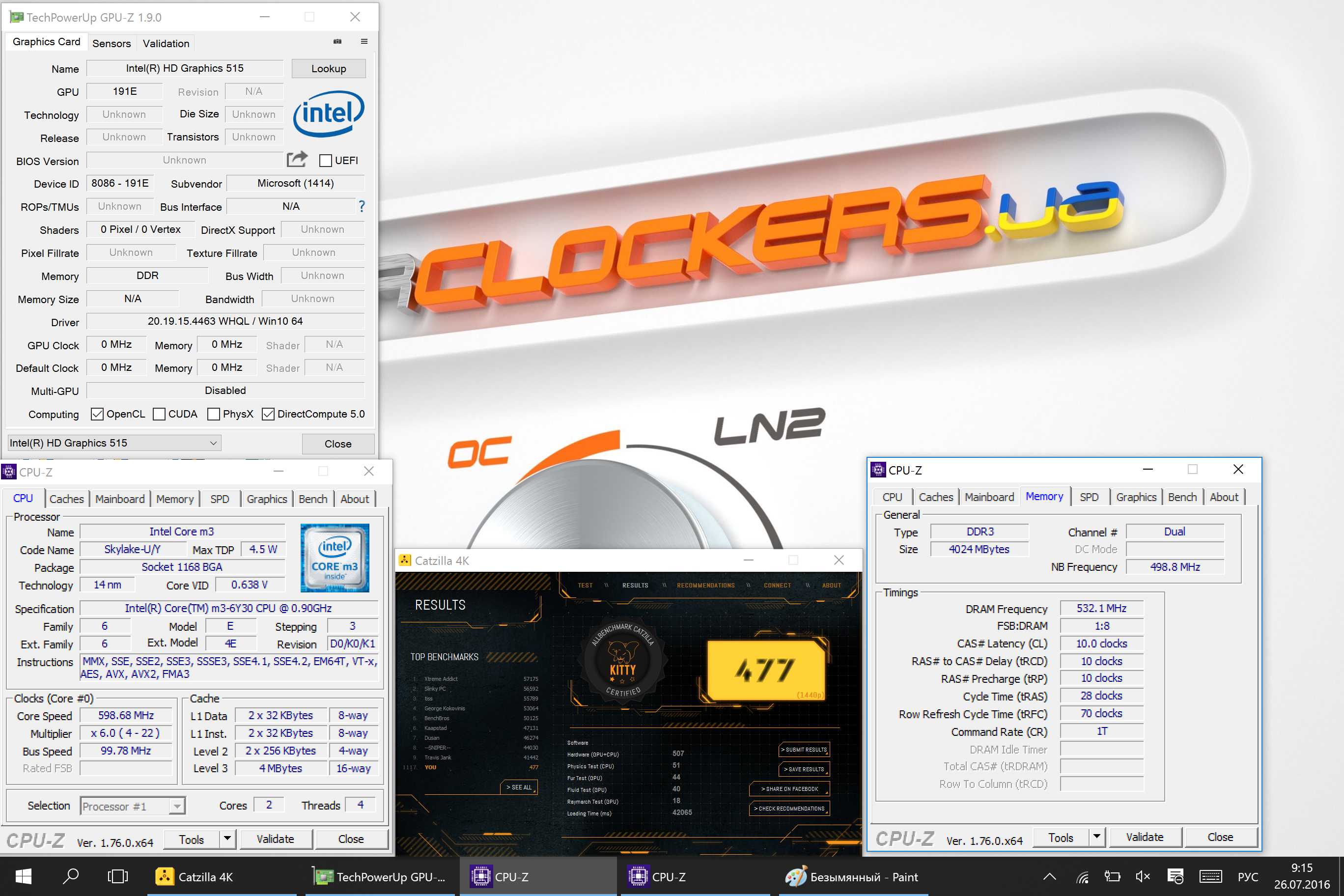Click muted volume tray icon
Viewport: 1344px width, 896px height.
[1143, 876]
